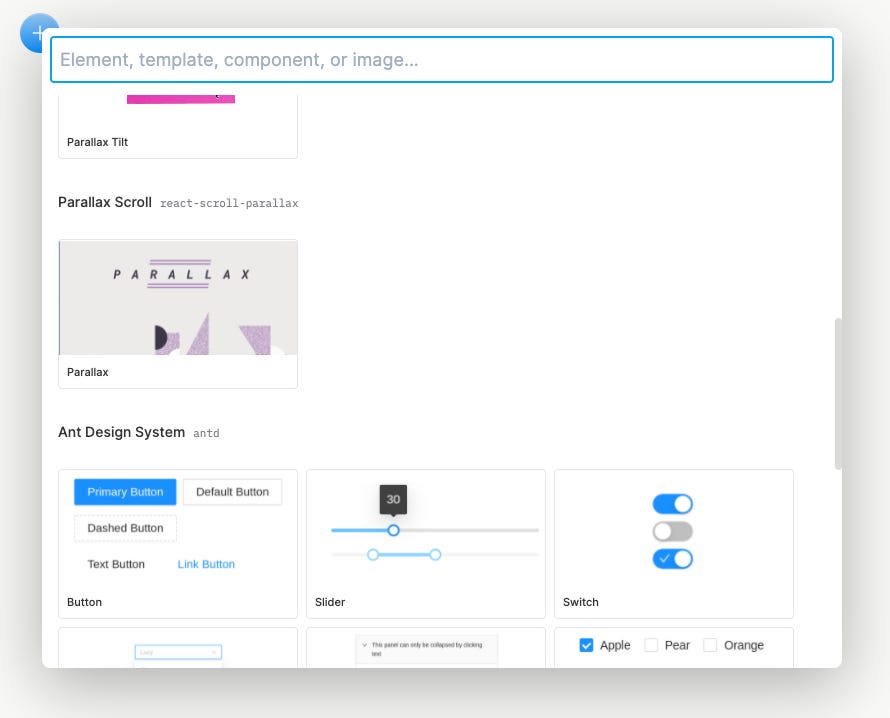This screenshot has width=890, height=718.
Task: Click the Default Button
Action: 232,491
